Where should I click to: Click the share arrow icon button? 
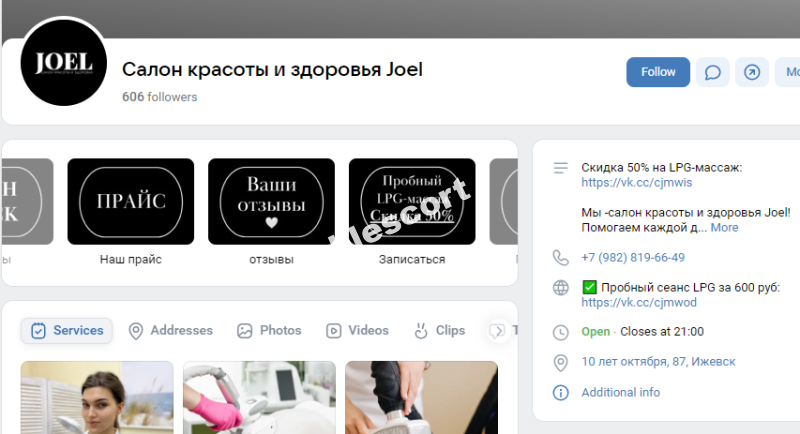tap(752, 72)
